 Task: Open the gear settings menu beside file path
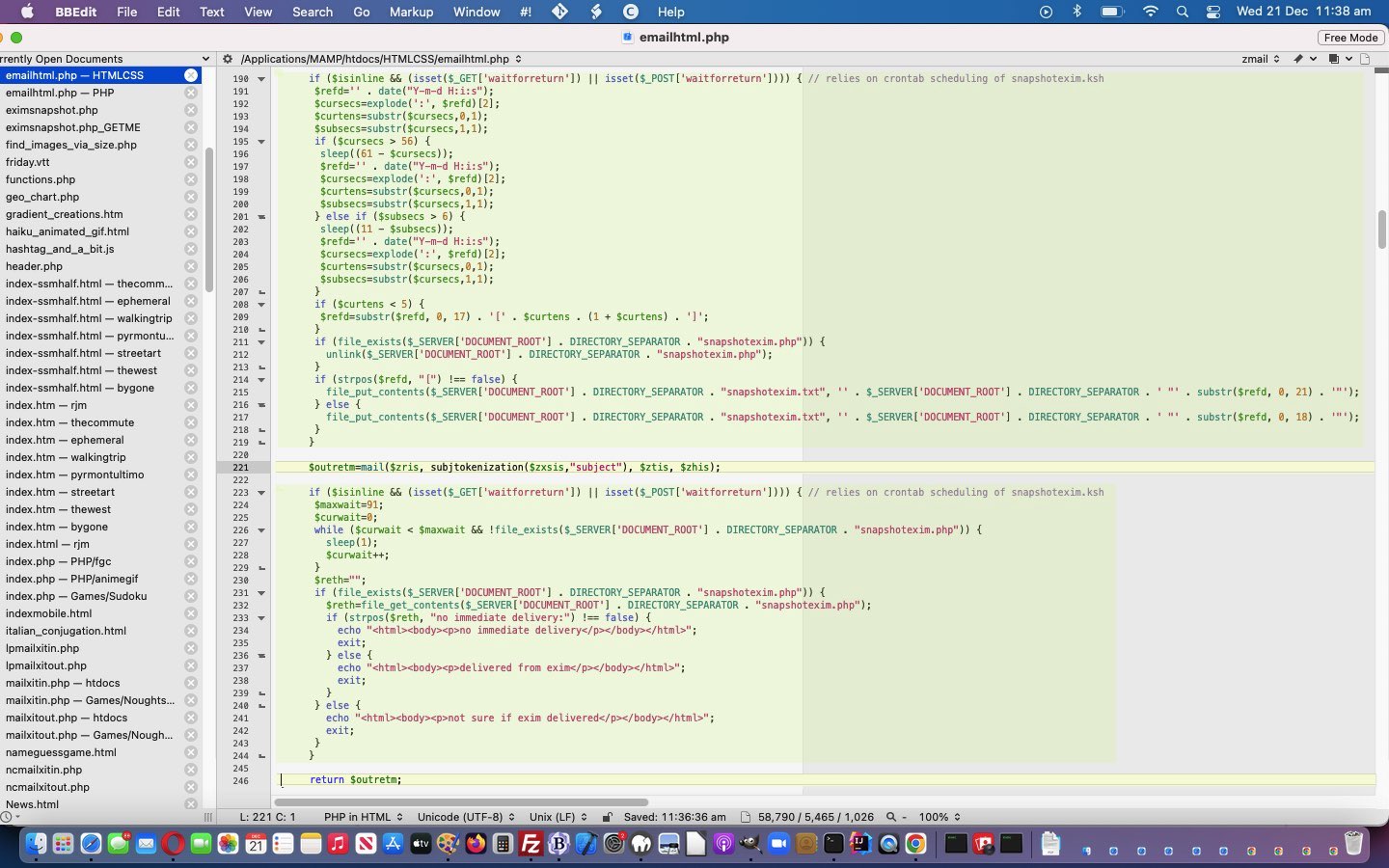tap(228, 59)
